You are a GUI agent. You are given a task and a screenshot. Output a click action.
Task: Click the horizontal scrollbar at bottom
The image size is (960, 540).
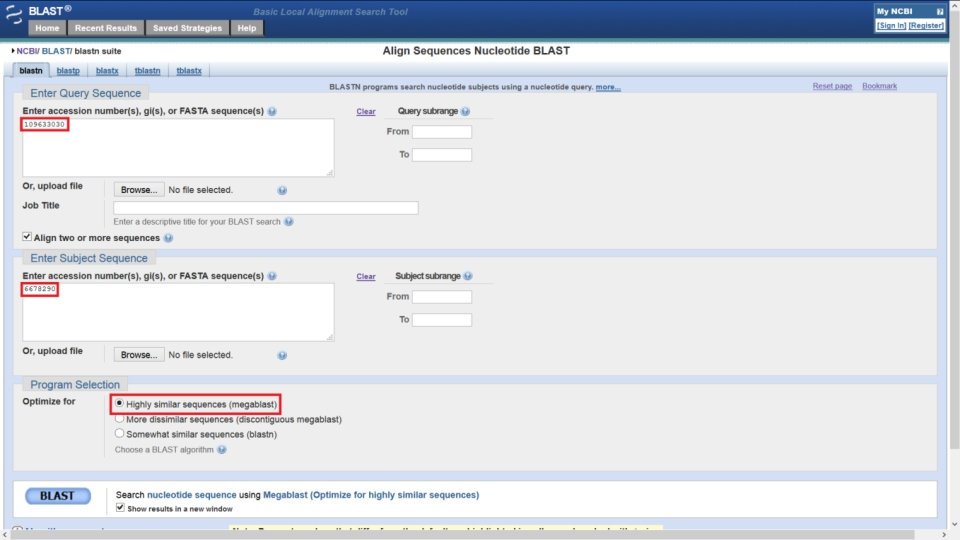pos(463,535)
